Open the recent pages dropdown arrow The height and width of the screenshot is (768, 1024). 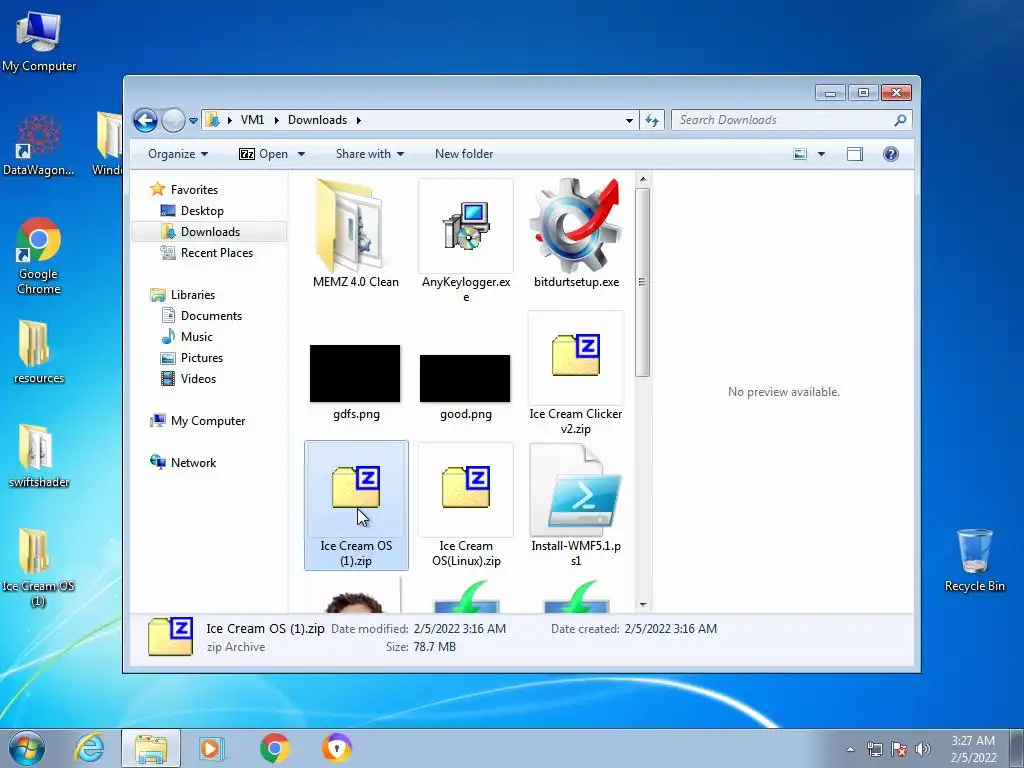pos(193,121)
